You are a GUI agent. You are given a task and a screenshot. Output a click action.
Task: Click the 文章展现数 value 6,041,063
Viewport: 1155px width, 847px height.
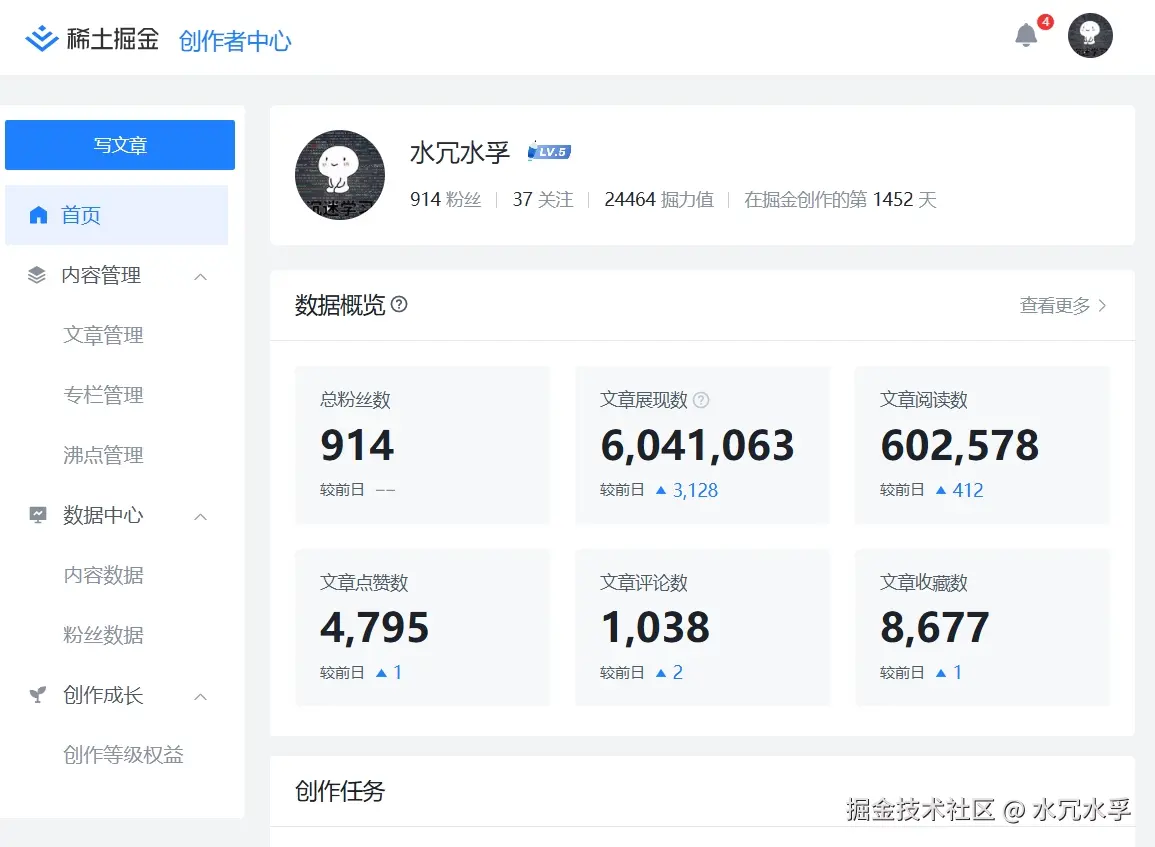coord(698,446)
